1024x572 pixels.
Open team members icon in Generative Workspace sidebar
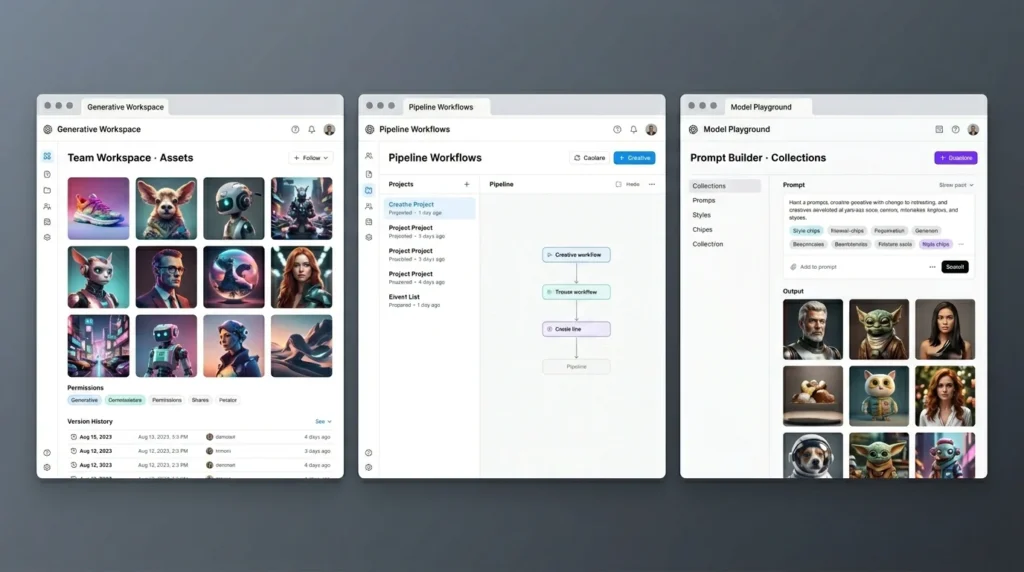pos(47,206)
